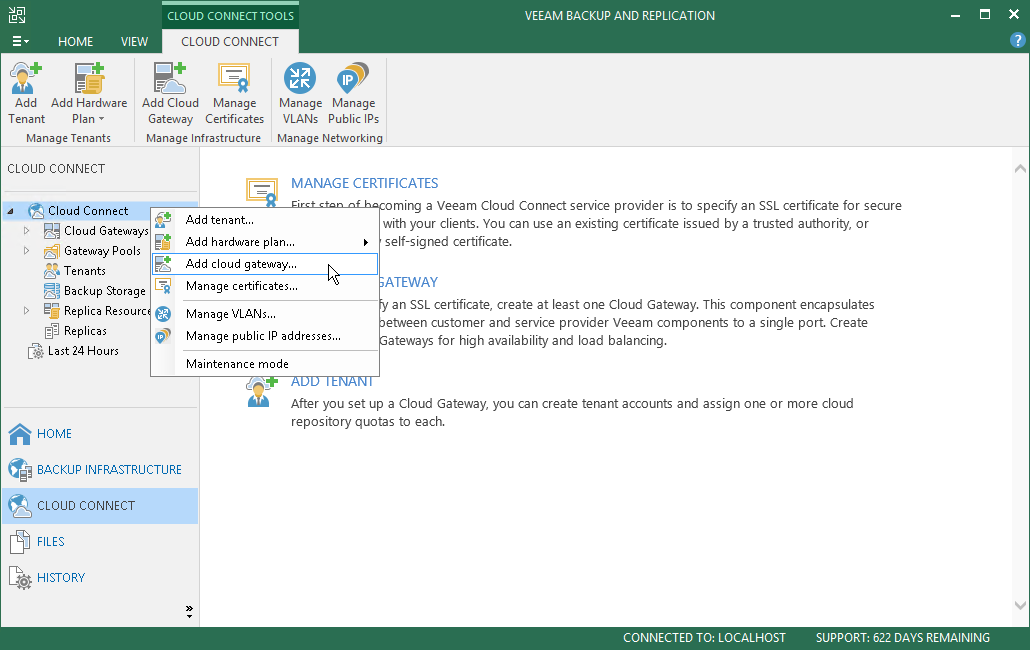
Task: Open Manage Certificates from the ribbon
Action: point(235,79)
